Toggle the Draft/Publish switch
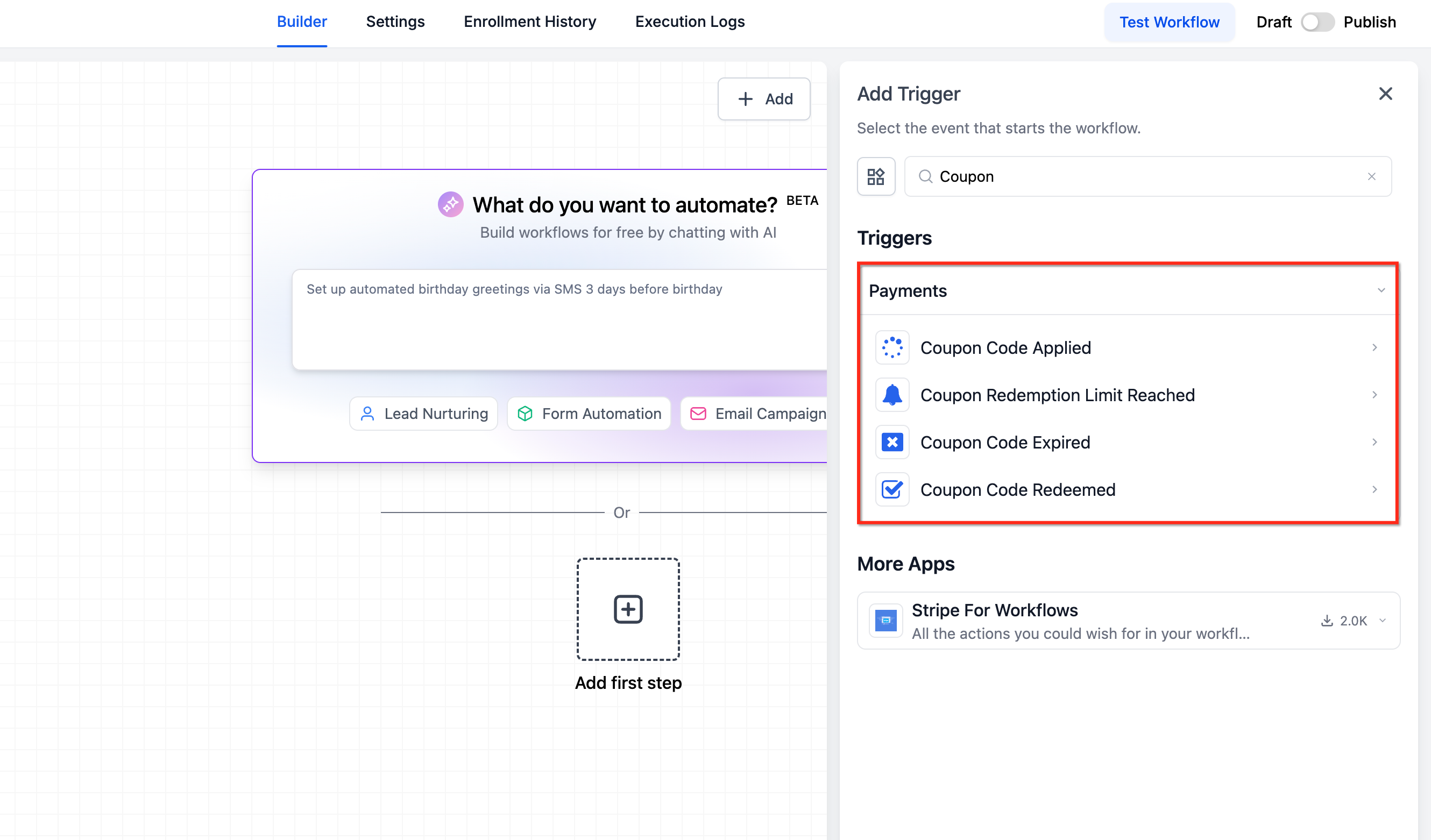The width and height of the screenshot is (1431, 840). (x=1317, y=22)
